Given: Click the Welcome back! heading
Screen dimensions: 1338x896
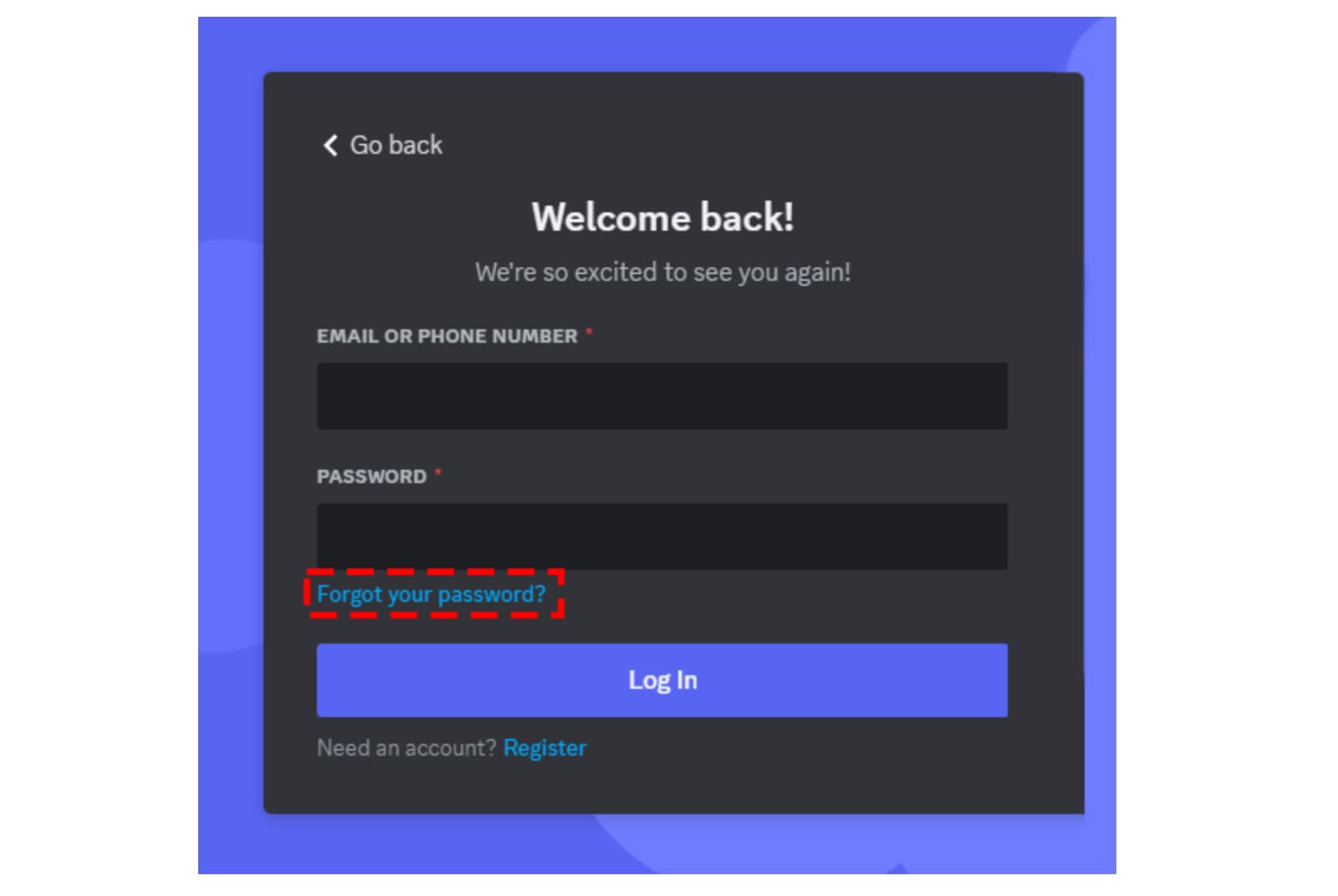Looking at the screenshot, I should 662,217.
